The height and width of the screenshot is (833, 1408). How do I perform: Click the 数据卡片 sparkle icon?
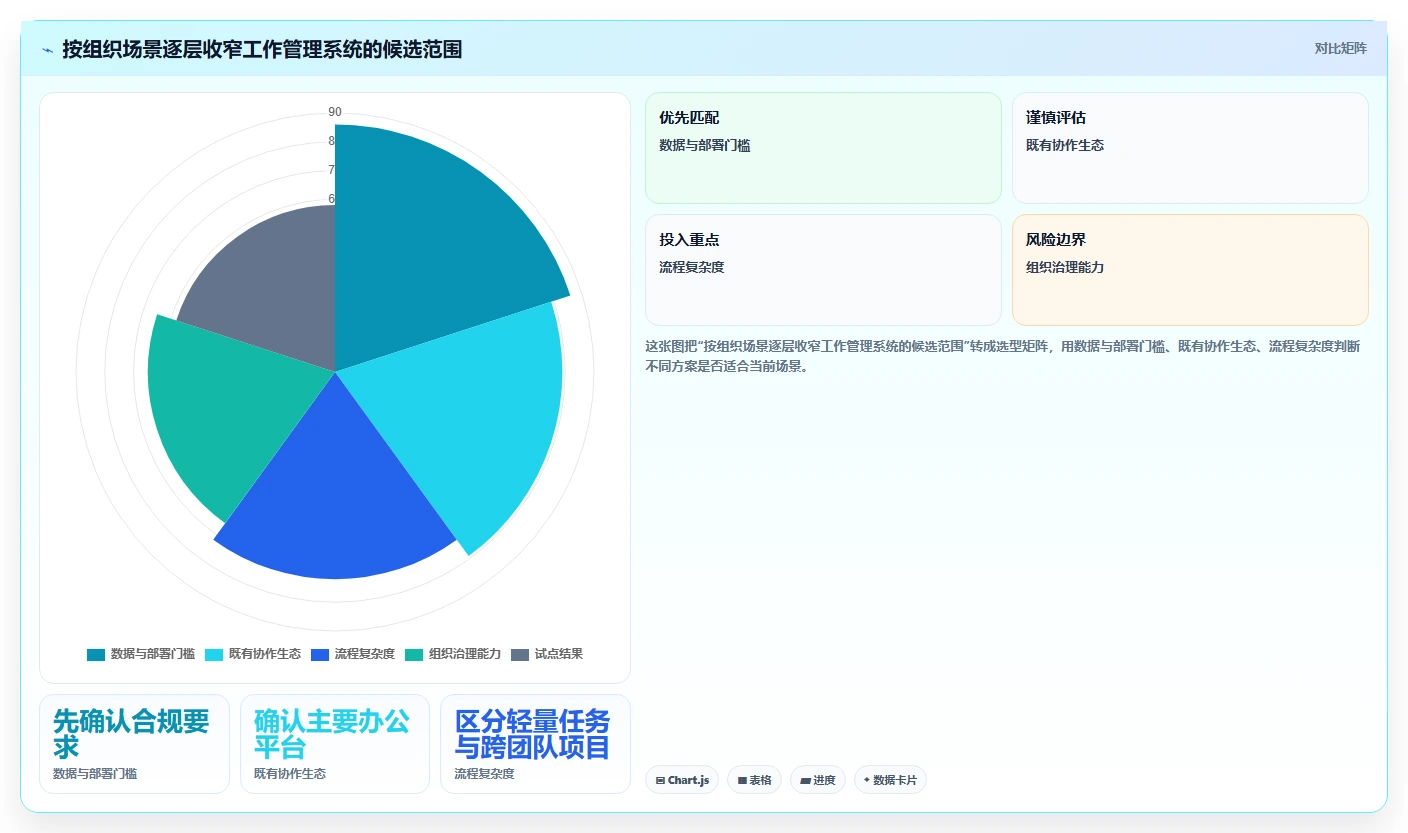point(867,780)
